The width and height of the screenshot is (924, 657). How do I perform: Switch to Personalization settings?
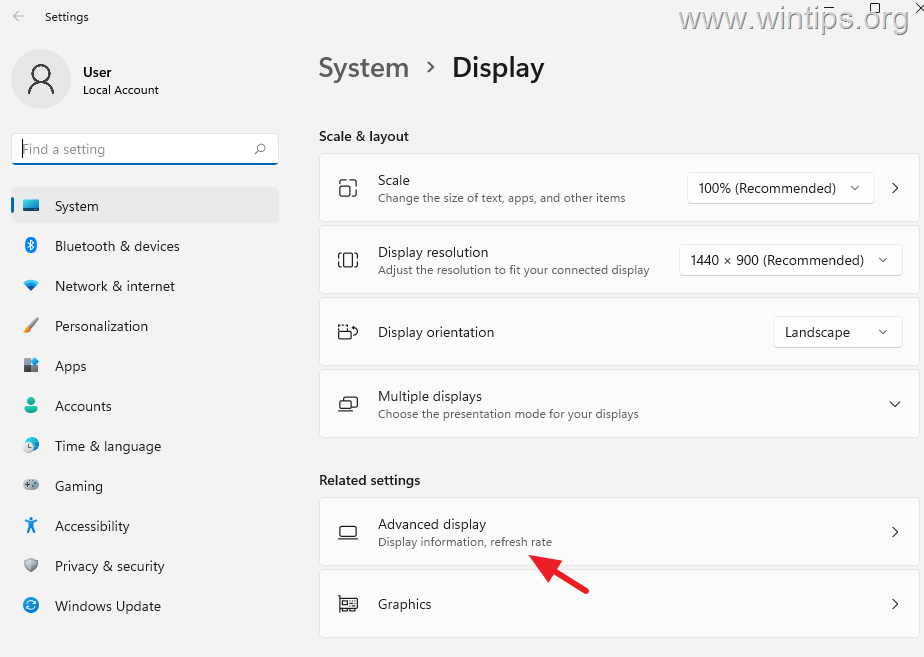tap(145, 326)
